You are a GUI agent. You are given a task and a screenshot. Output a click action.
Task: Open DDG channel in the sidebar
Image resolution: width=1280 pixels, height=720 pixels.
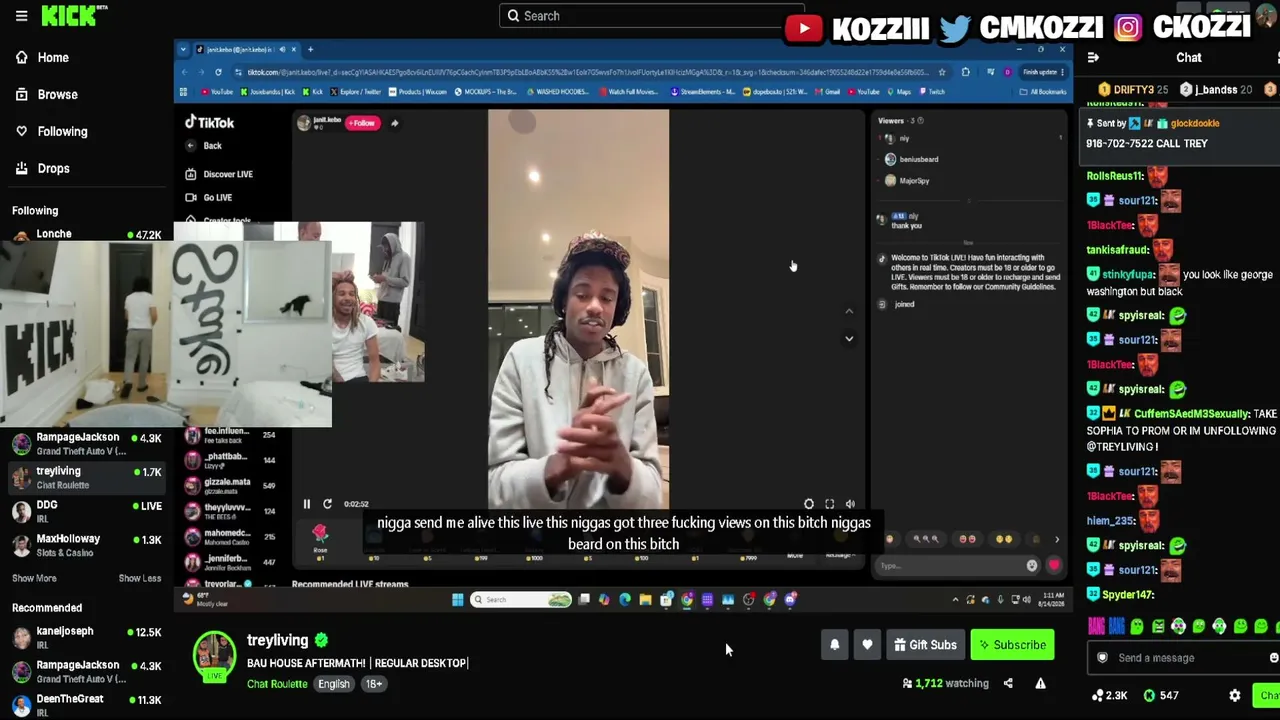[x=87, y=511]
